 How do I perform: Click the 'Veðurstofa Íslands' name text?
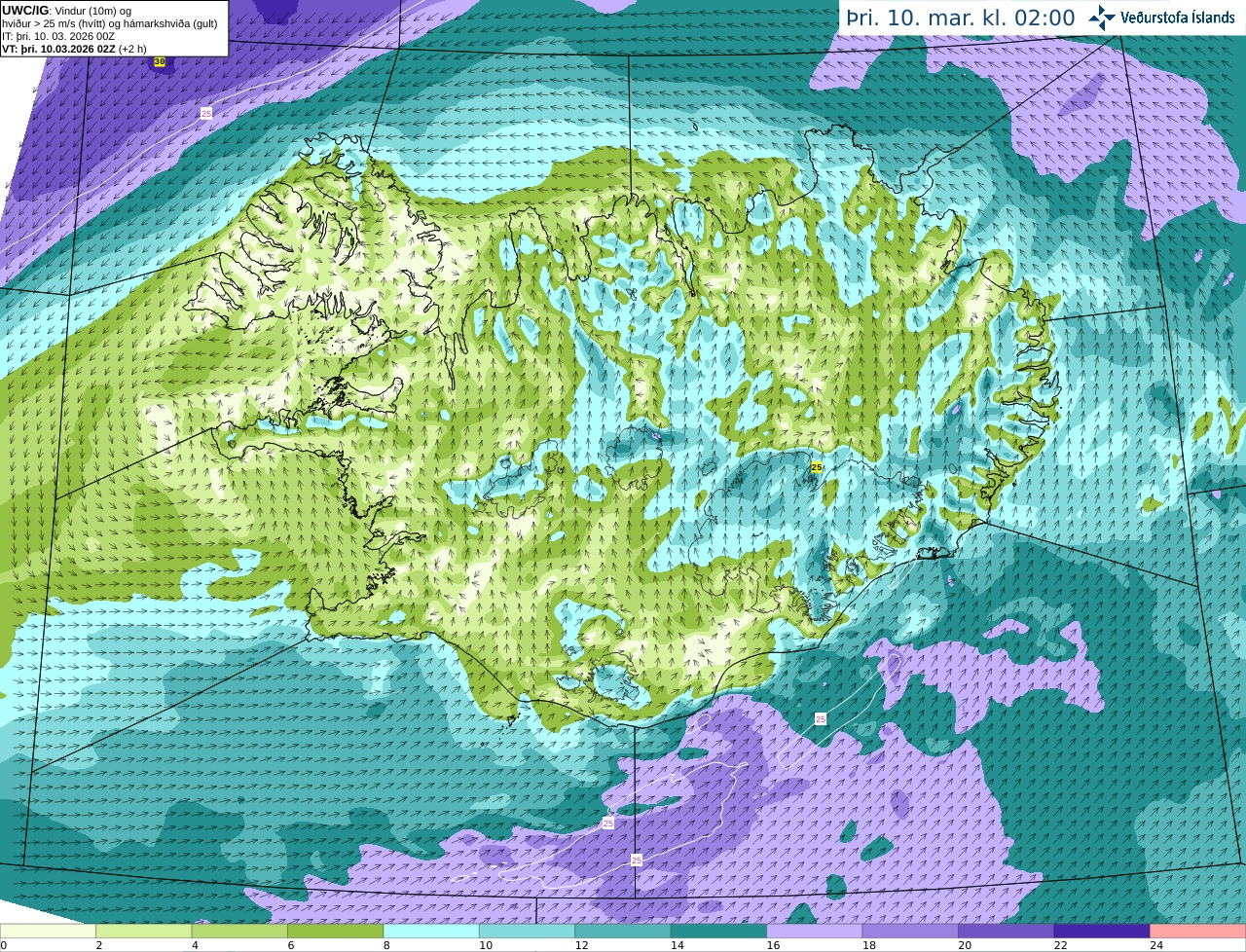coord(1177,18)
